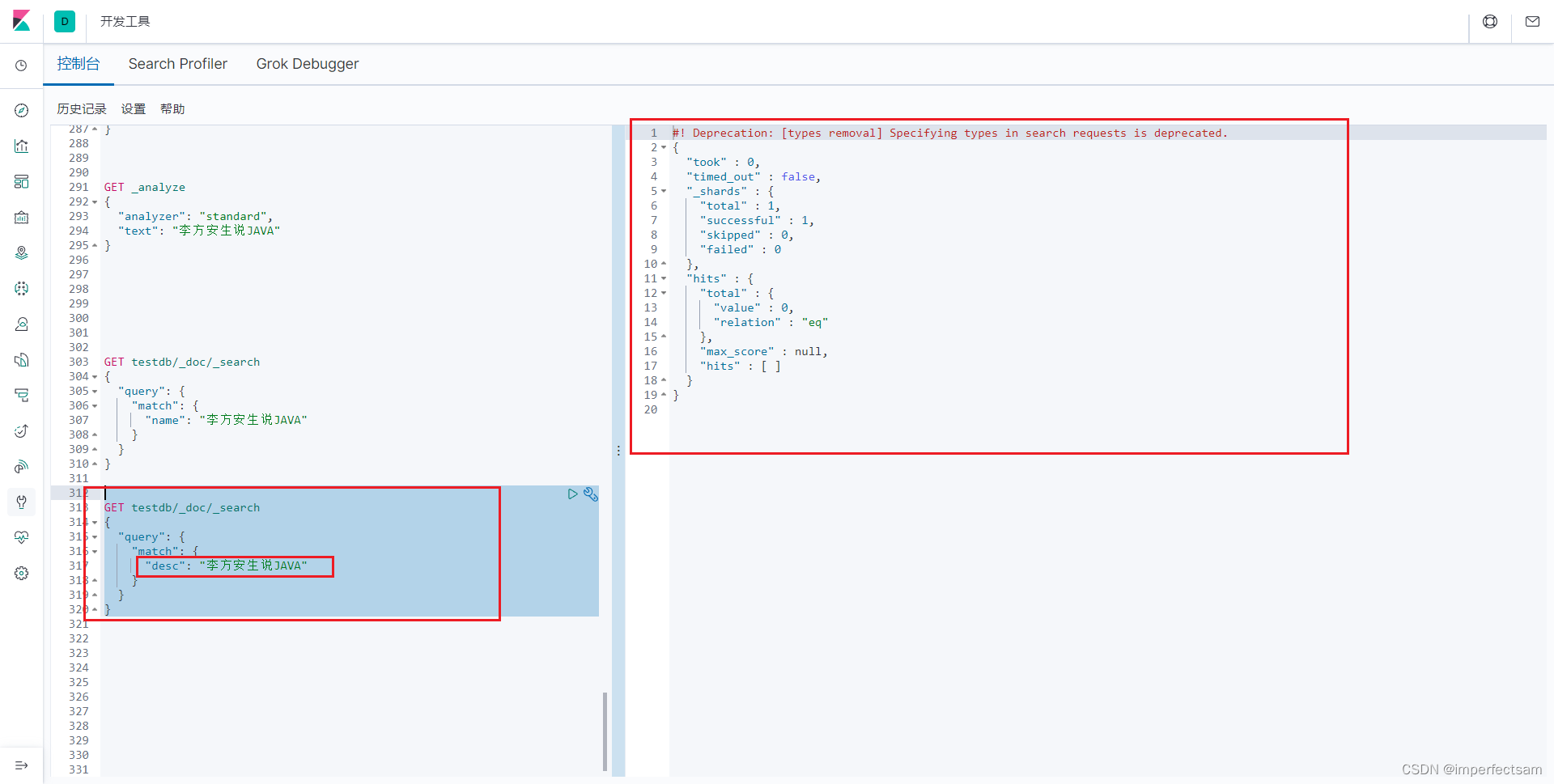1554x784 pixels.
Task: Open Canvas icon in sidebar
Action: pos(22,217)
